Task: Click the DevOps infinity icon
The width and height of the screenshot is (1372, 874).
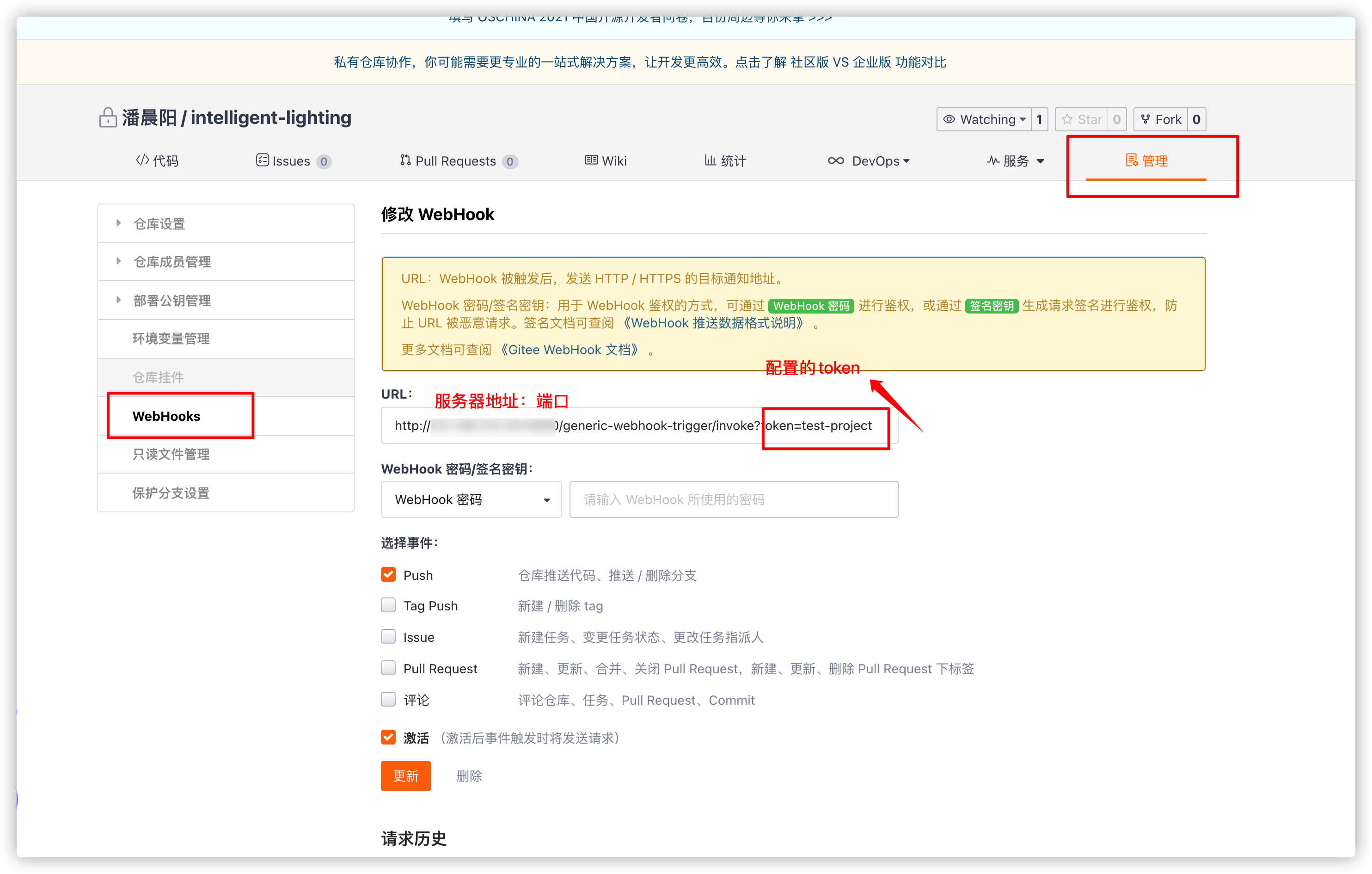Action: [836, 160]
